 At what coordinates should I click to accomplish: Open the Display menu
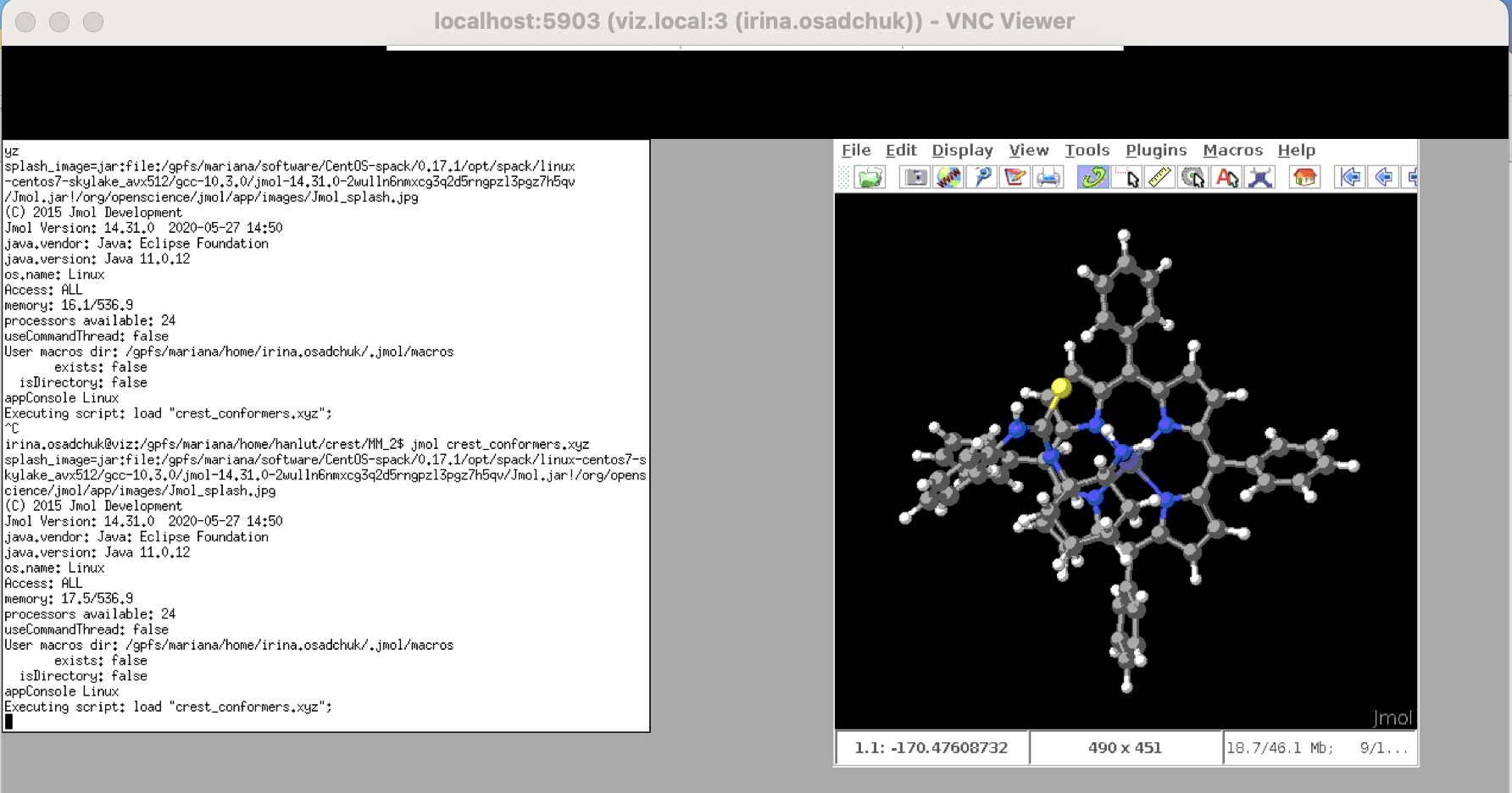(x=962, y=150)
